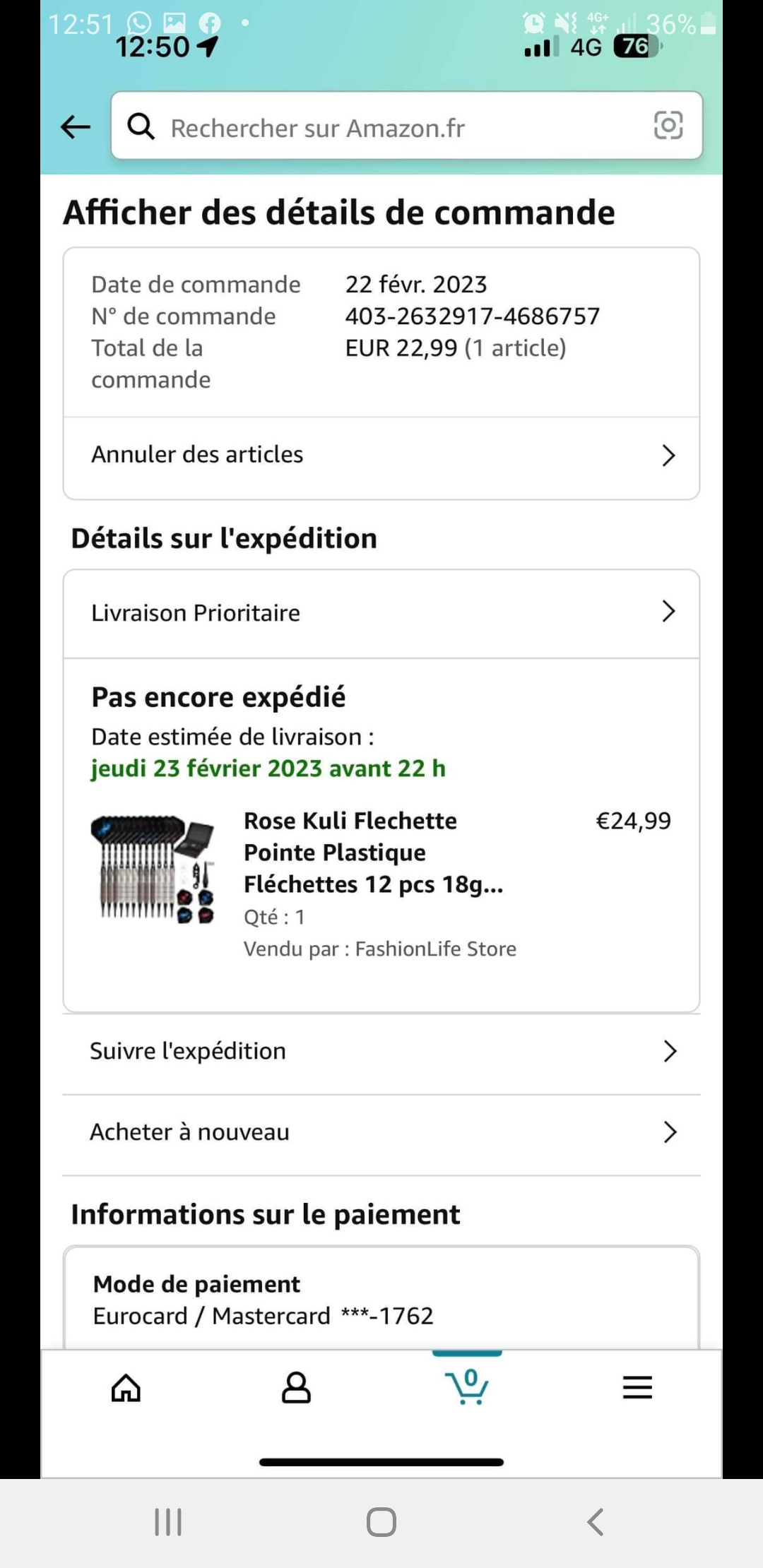This screenshot has height=1568, width=763.
Task: Open camera scan lens icon
Action: [x=668, y=126]
